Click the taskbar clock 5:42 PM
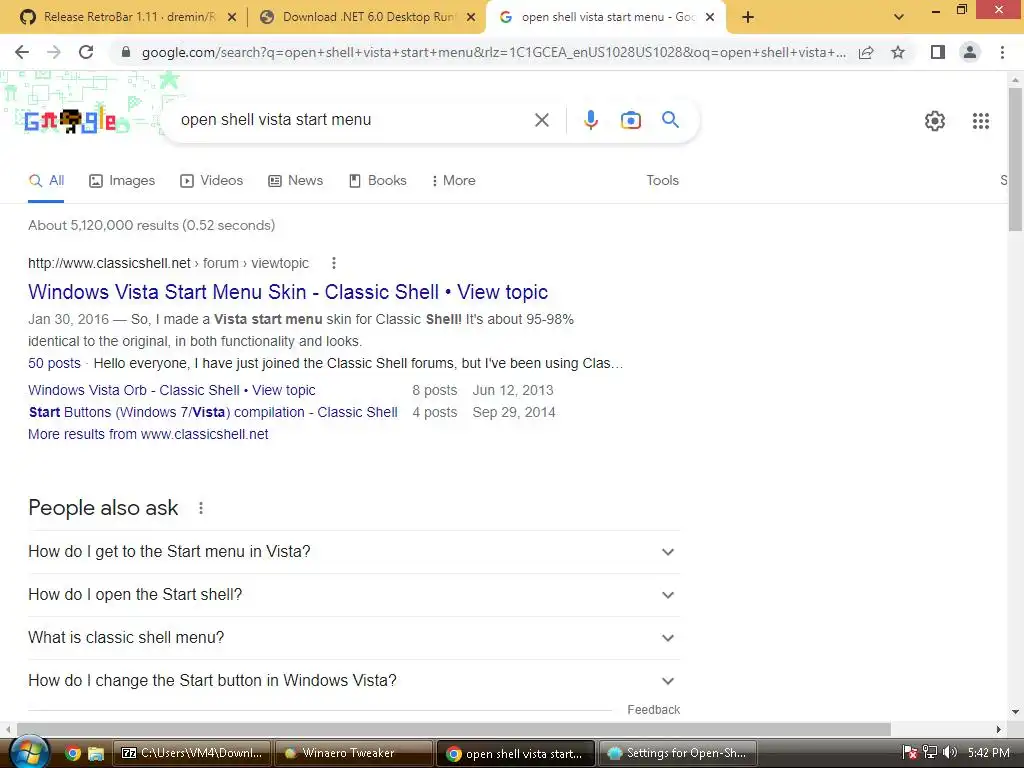 (x=988, y=753)
